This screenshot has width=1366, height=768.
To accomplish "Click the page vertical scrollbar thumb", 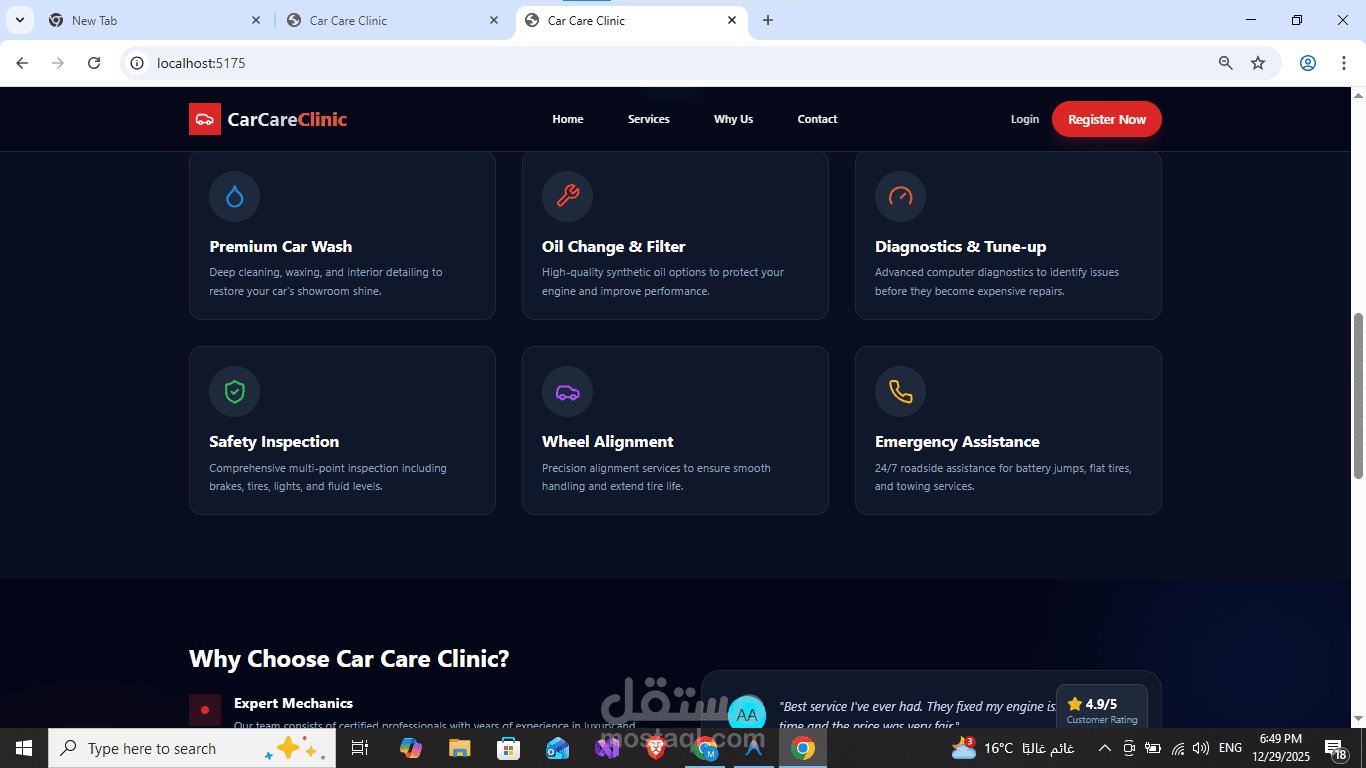I will (x=1358, y=396).
